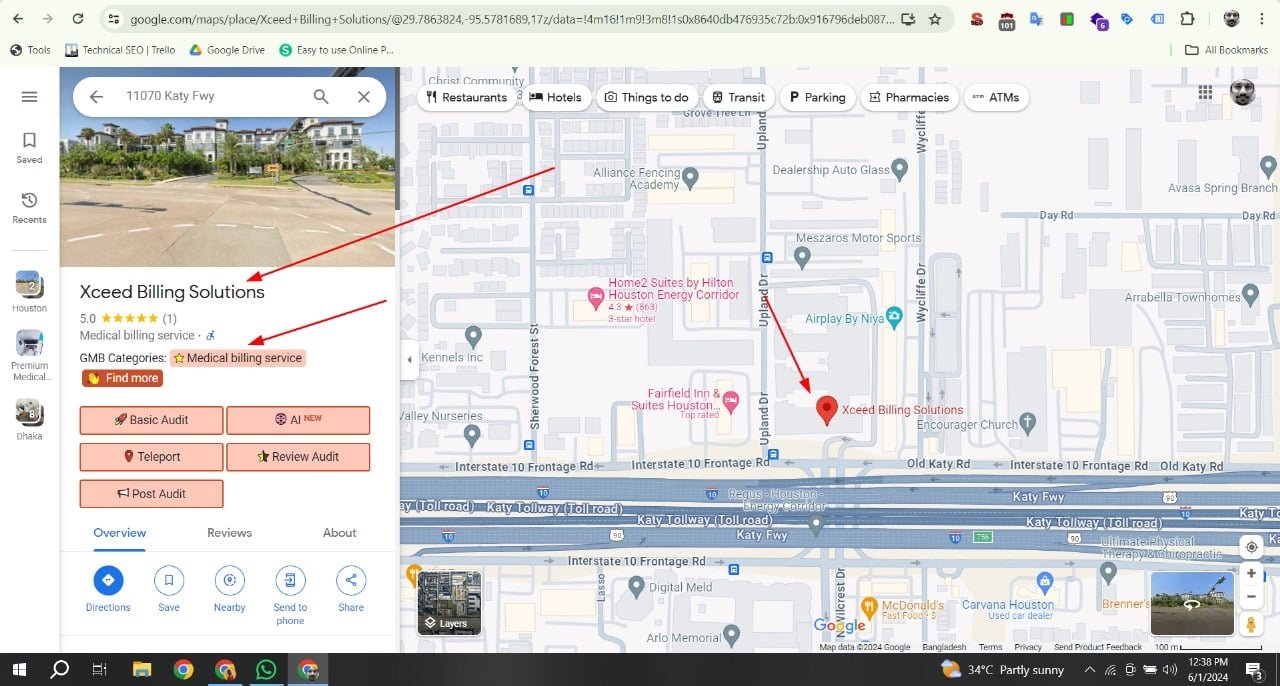The image size is (1280, 686).
Task: Switch to the Reviews tab
Action: [229, 533]
